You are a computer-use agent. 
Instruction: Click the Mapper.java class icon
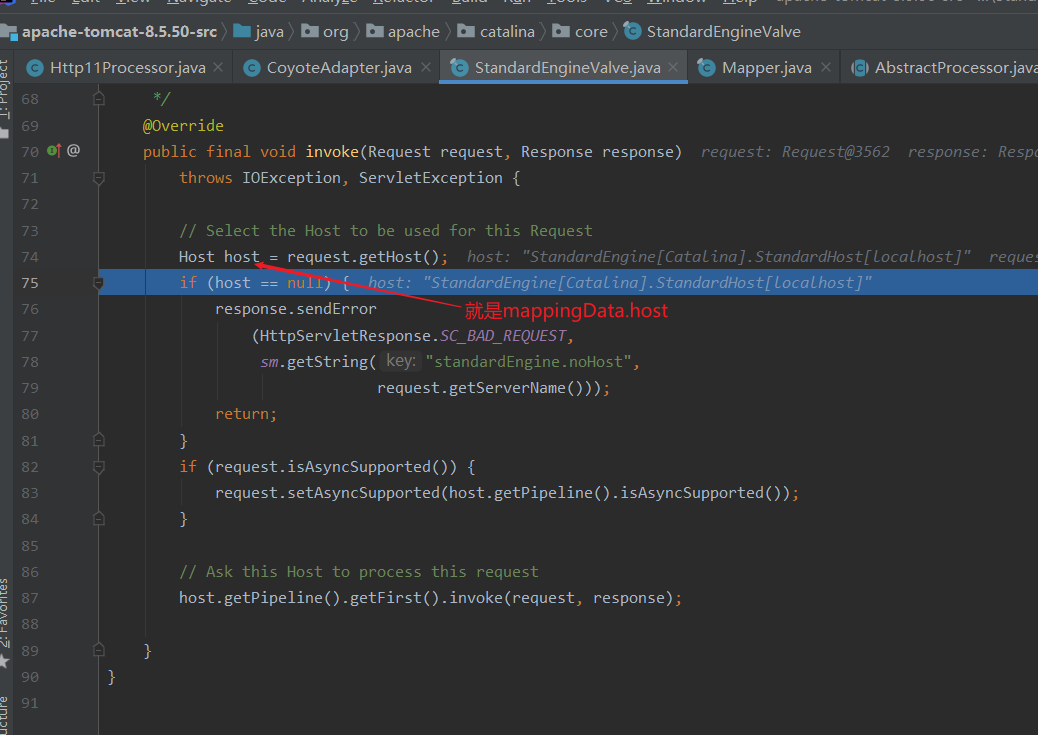[x=707, y=68]
